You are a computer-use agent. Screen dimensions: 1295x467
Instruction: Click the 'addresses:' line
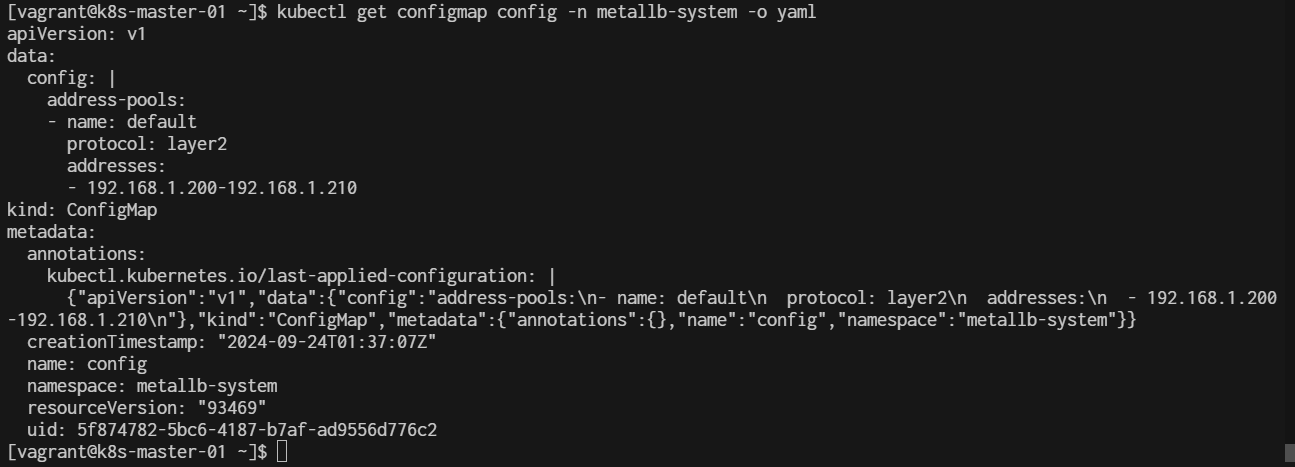click(117, 166)
